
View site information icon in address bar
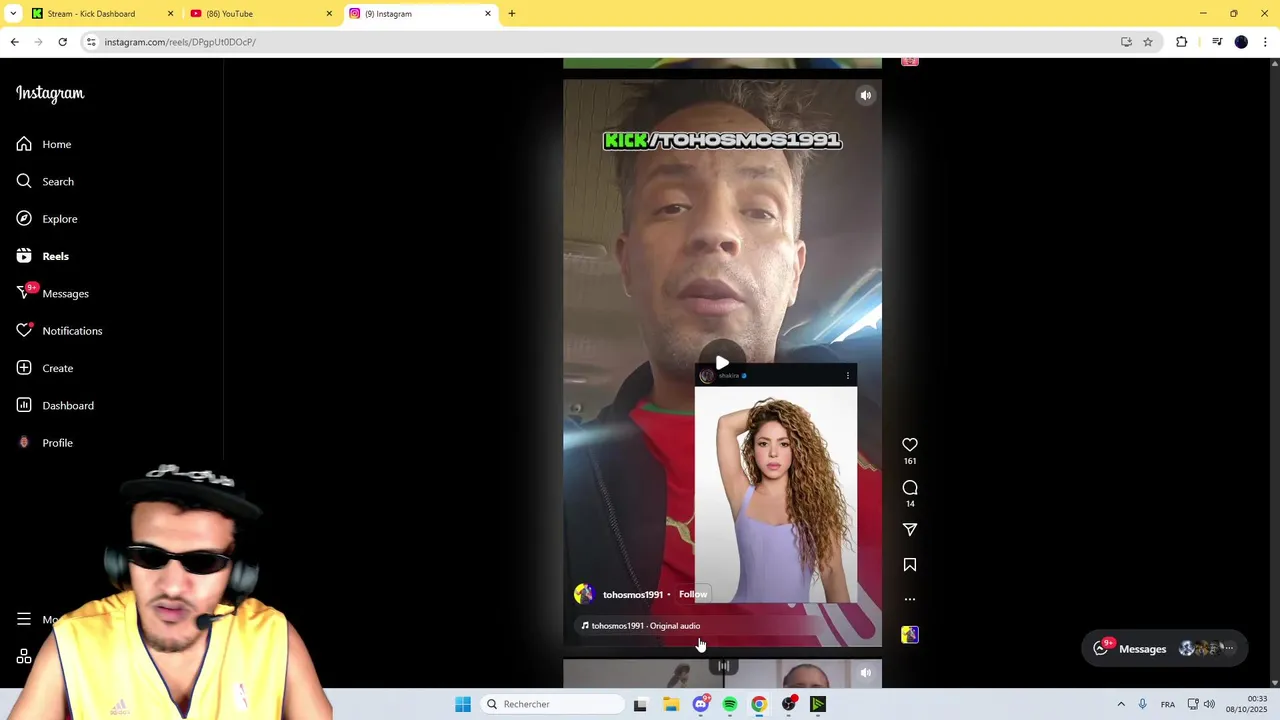pyautogui.click(x=91, y=42)
